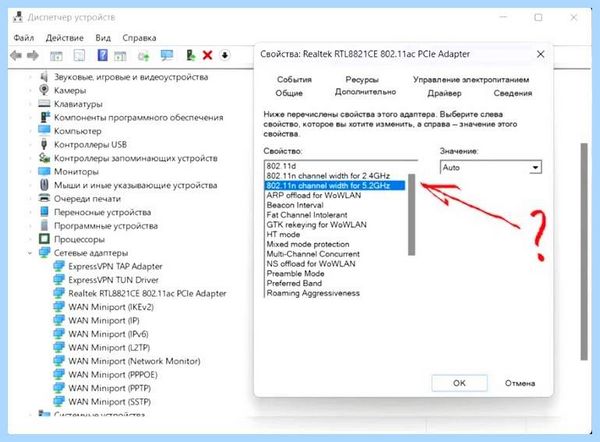Select the Roaming Aggressiveness property

313,293
